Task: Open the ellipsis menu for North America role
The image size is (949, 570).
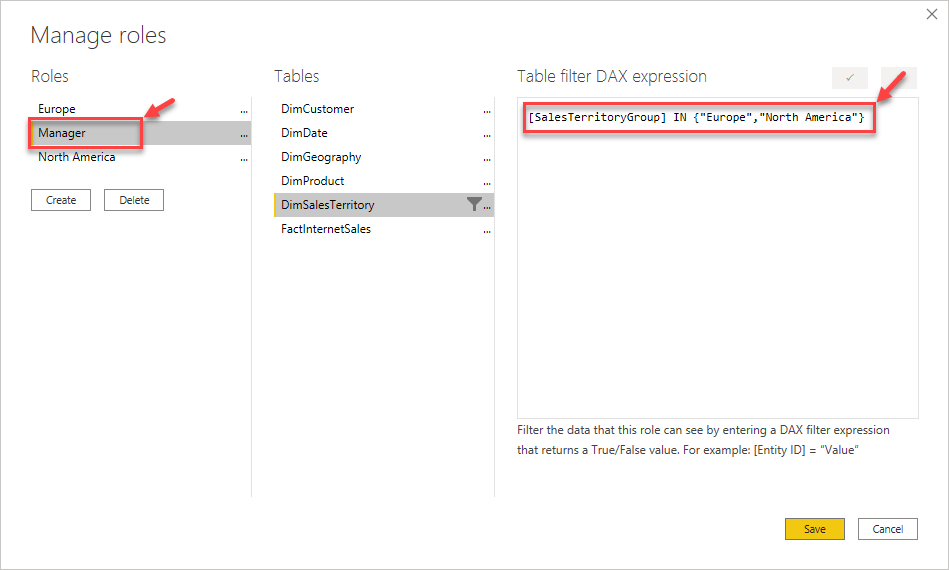Action: tap(244, 158)
